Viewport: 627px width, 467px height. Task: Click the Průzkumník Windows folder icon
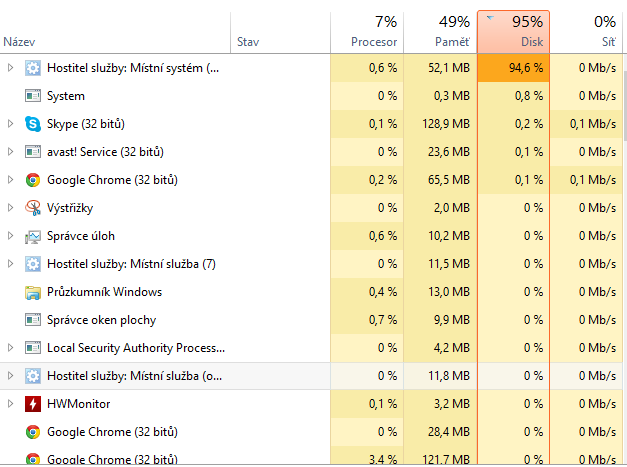[33, 292]
